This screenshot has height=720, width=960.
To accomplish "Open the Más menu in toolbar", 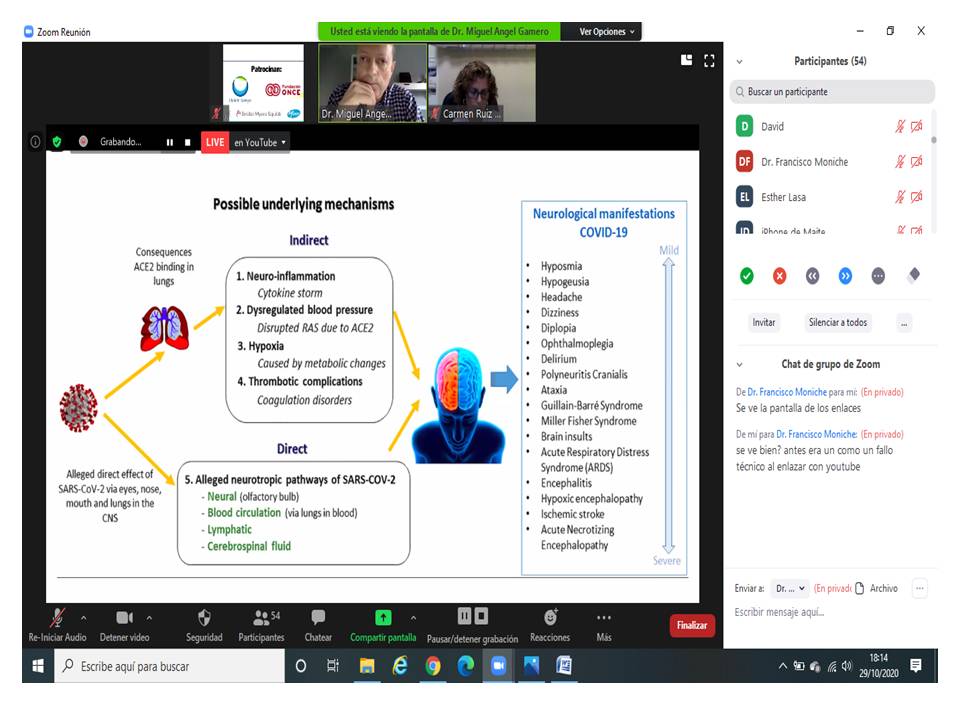I will 603,618.
